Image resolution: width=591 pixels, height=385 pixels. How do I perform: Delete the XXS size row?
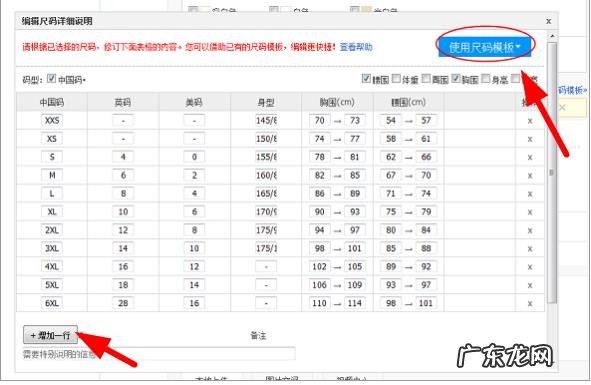[x=530, y=121]
